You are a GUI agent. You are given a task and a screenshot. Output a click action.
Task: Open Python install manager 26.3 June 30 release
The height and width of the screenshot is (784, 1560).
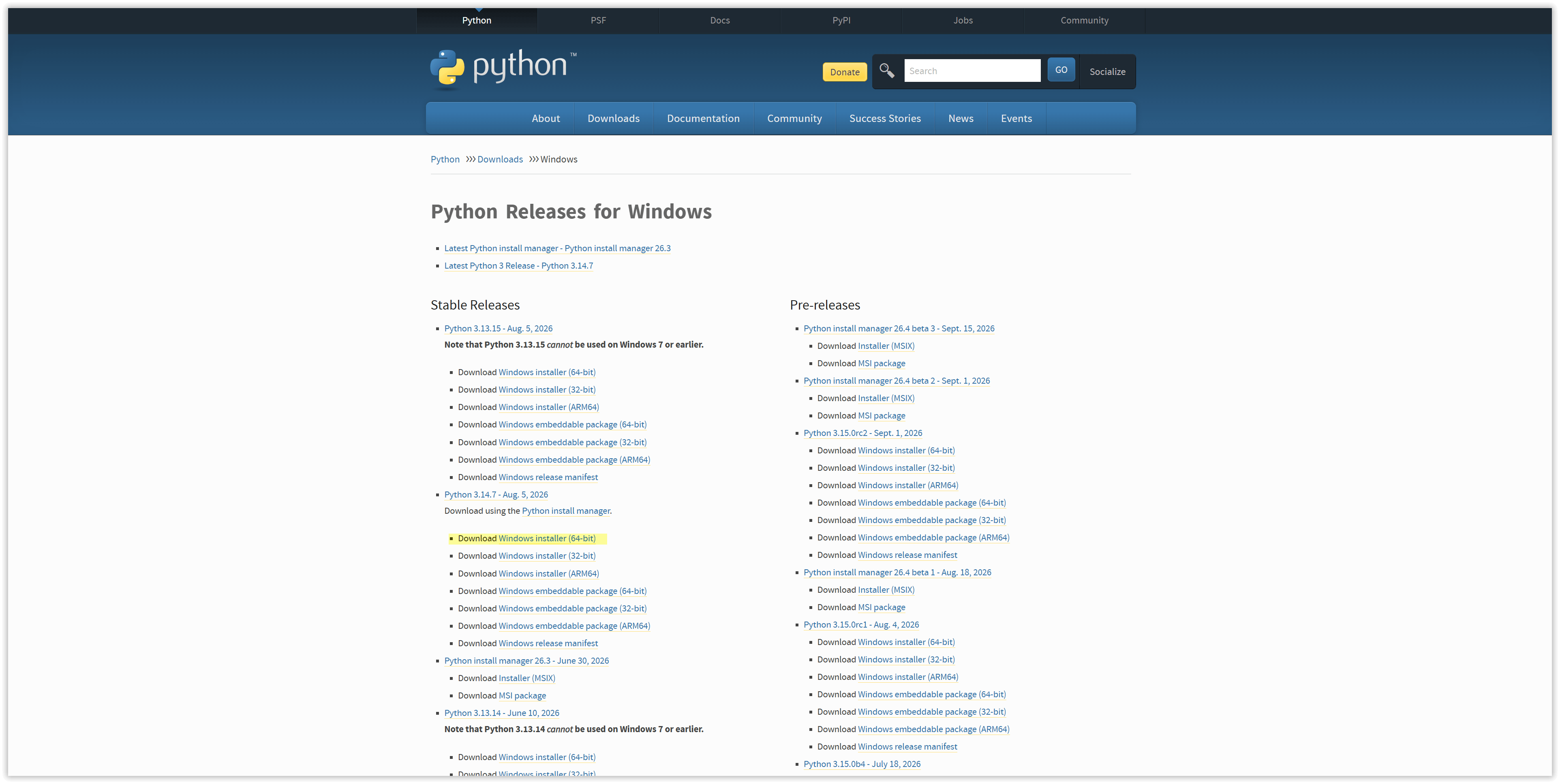pyautogui.click(x=526, y=660)
